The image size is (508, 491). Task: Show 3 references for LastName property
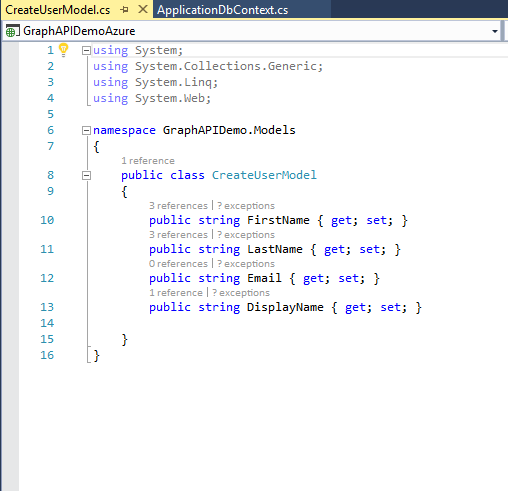click(178, 235)
